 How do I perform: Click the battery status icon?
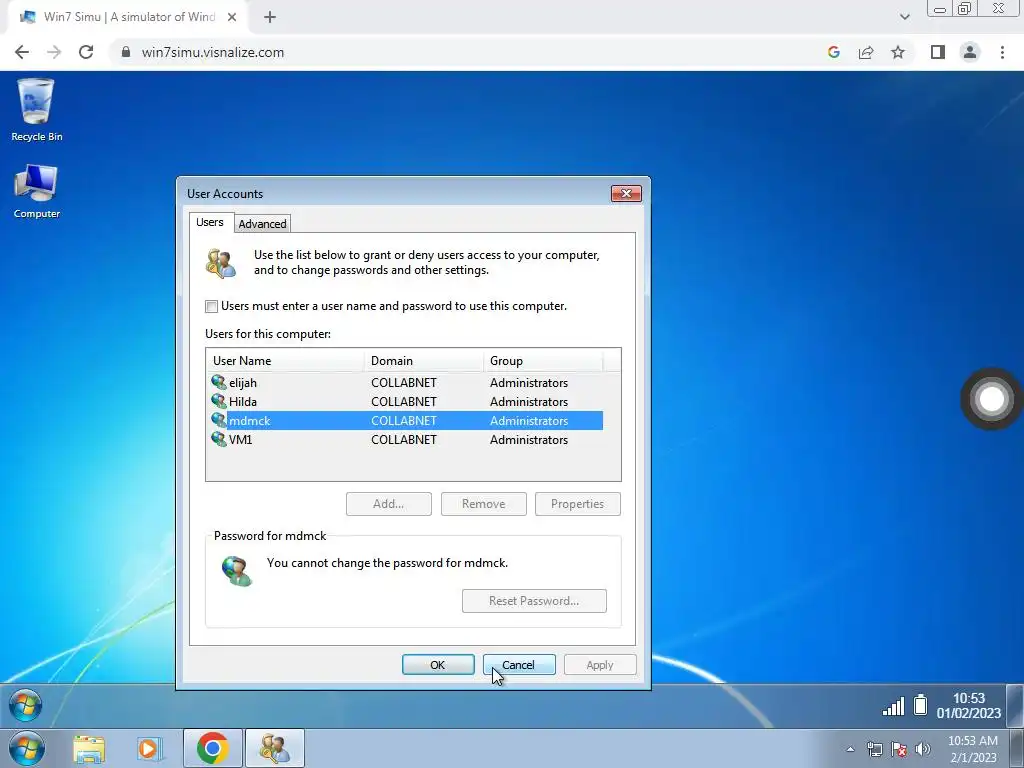[920, 705]
